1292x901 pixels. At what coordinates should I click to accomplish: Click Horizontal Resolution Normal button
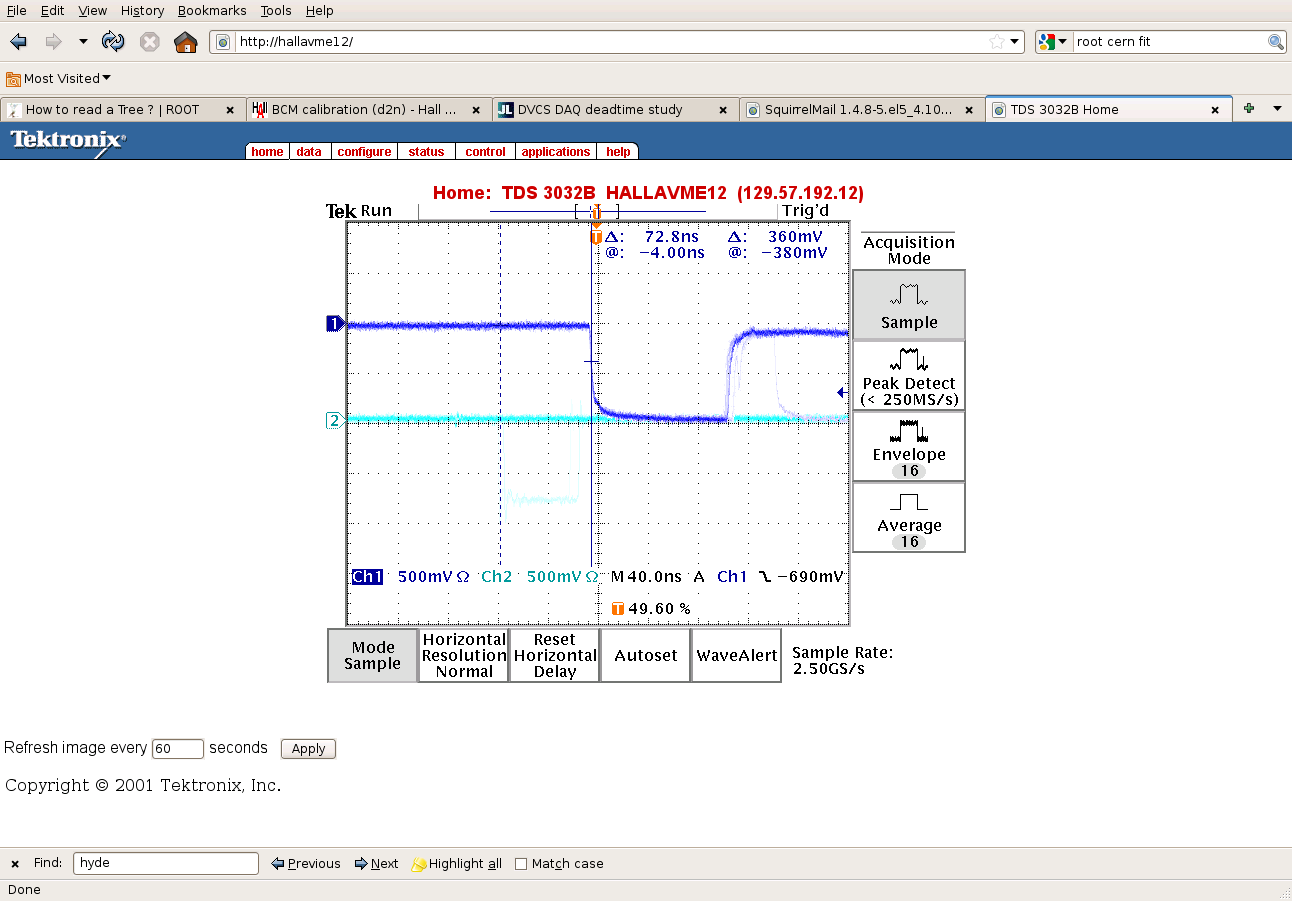(463, 655)
